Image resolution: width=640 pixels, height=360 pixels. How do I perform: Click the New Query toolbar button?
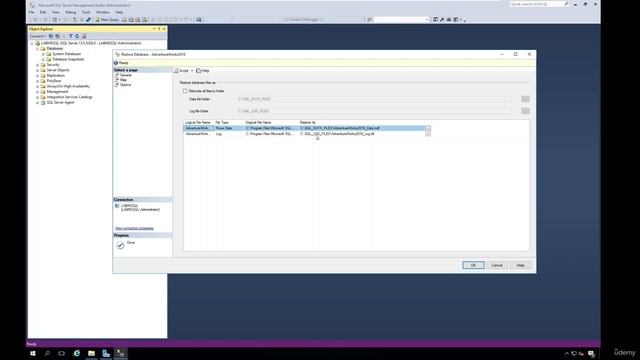pyautogui.click(x=107, y=20)
